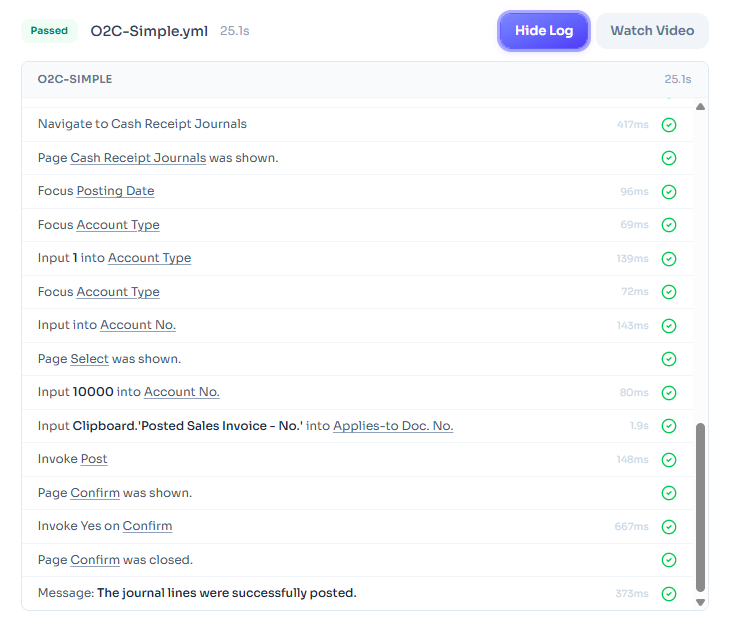Screen dimensions: 730x632
Task: Click the log scrollbar down arrow
Action: click(700, 602)
